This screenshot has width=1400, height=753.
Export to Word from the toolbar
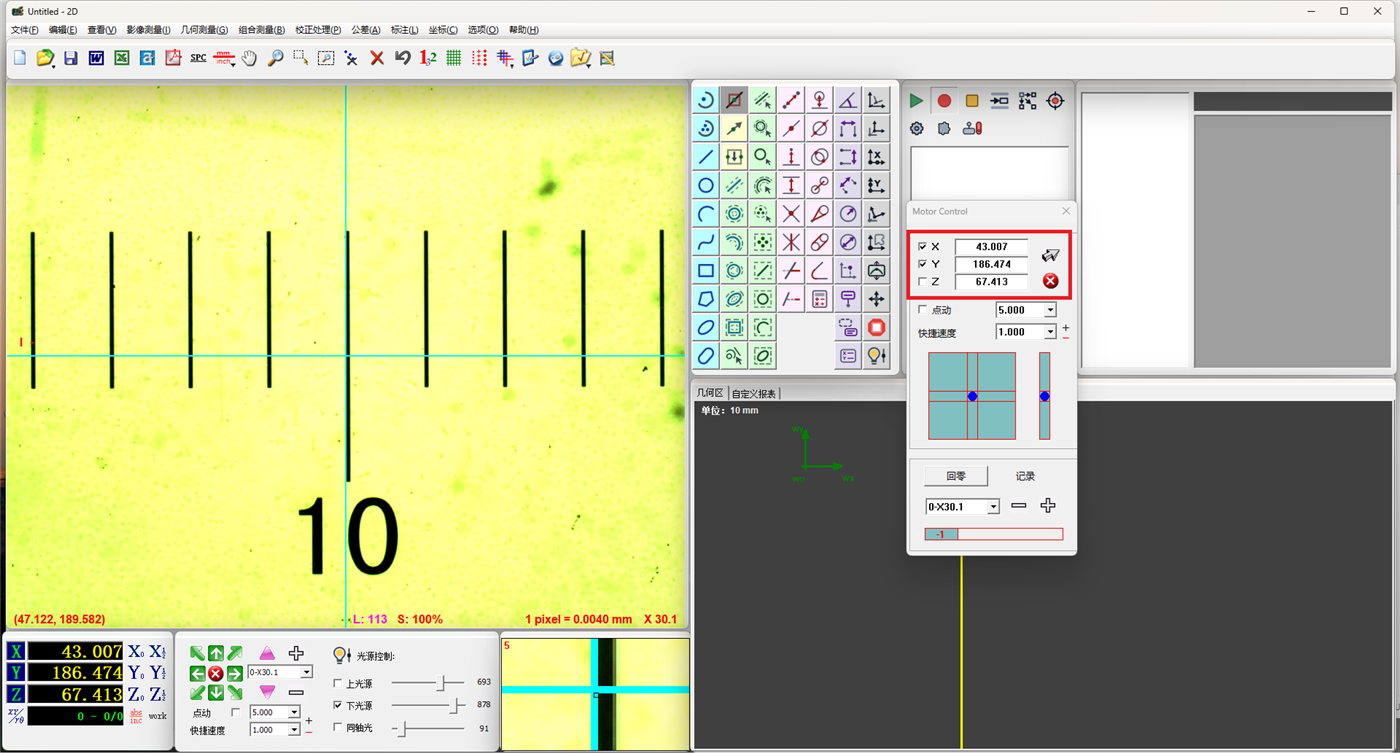pos(96,59)
